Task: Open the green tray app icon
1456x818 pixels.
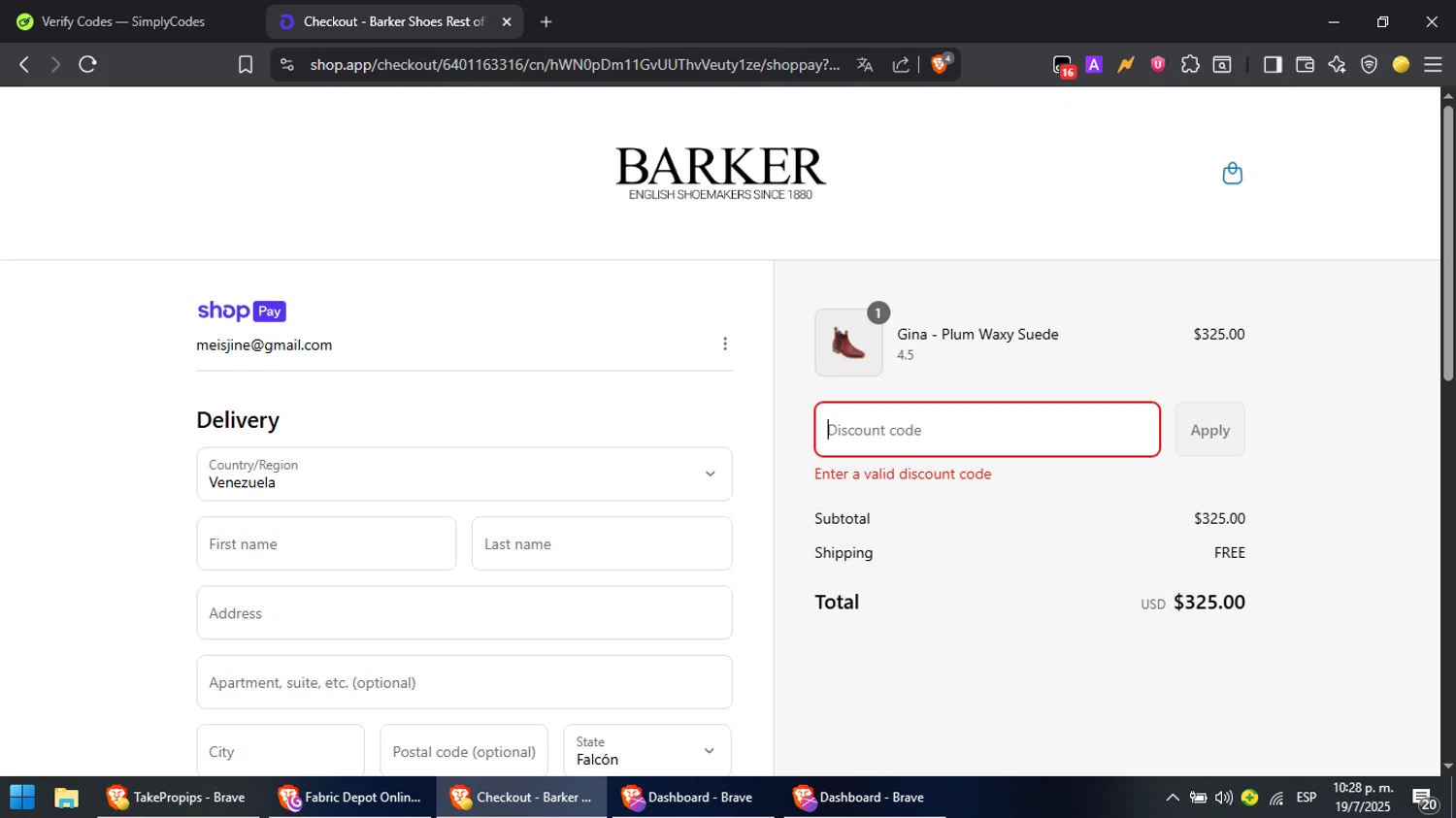Action: point(1250,798)
